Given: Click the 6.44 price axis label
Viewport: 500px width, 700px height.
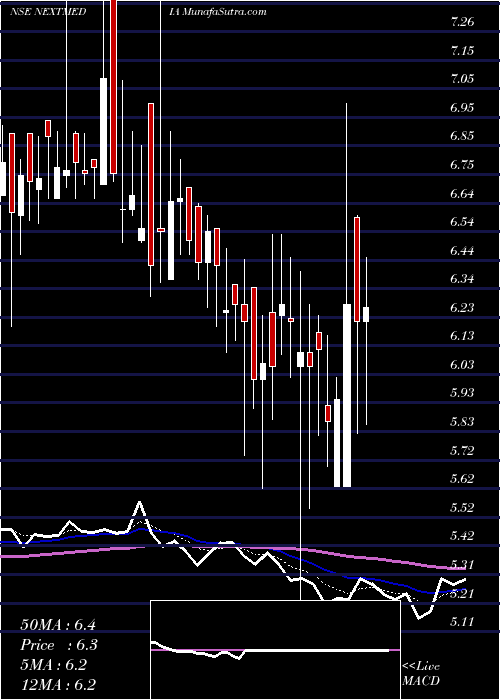Looking at the screenshot, I should click(462, 251).
